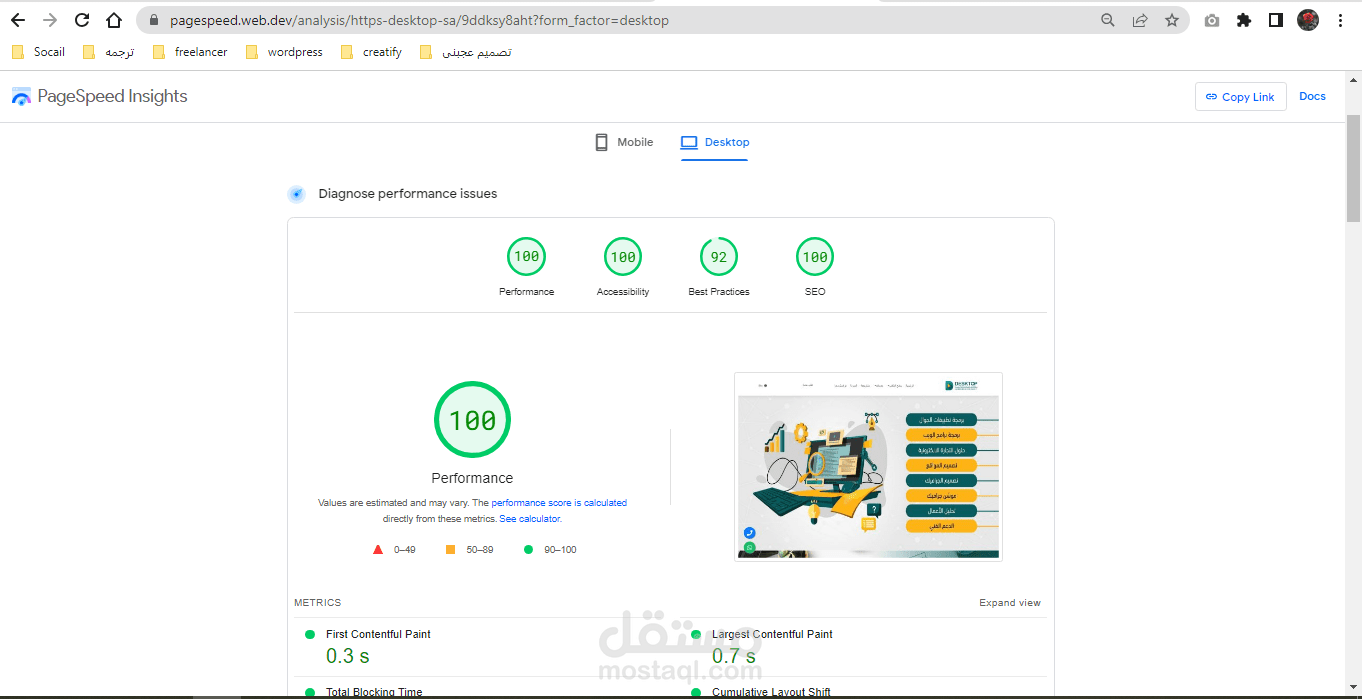
Task: Open the wordpress bookmark folder
Action: tap(283, 52)
